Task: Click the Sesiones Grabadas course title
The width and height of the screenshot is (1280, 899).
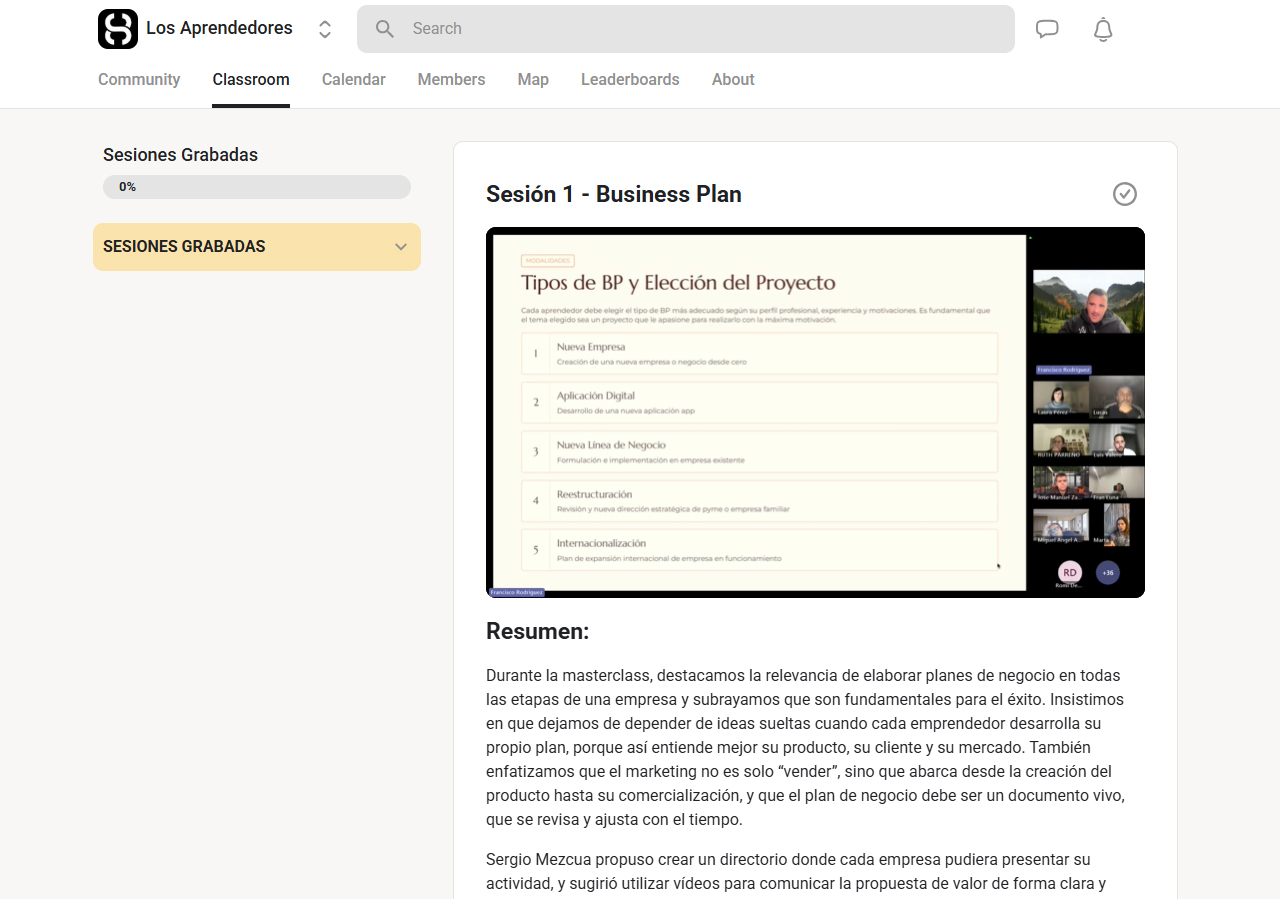Action: click(180, 155)
